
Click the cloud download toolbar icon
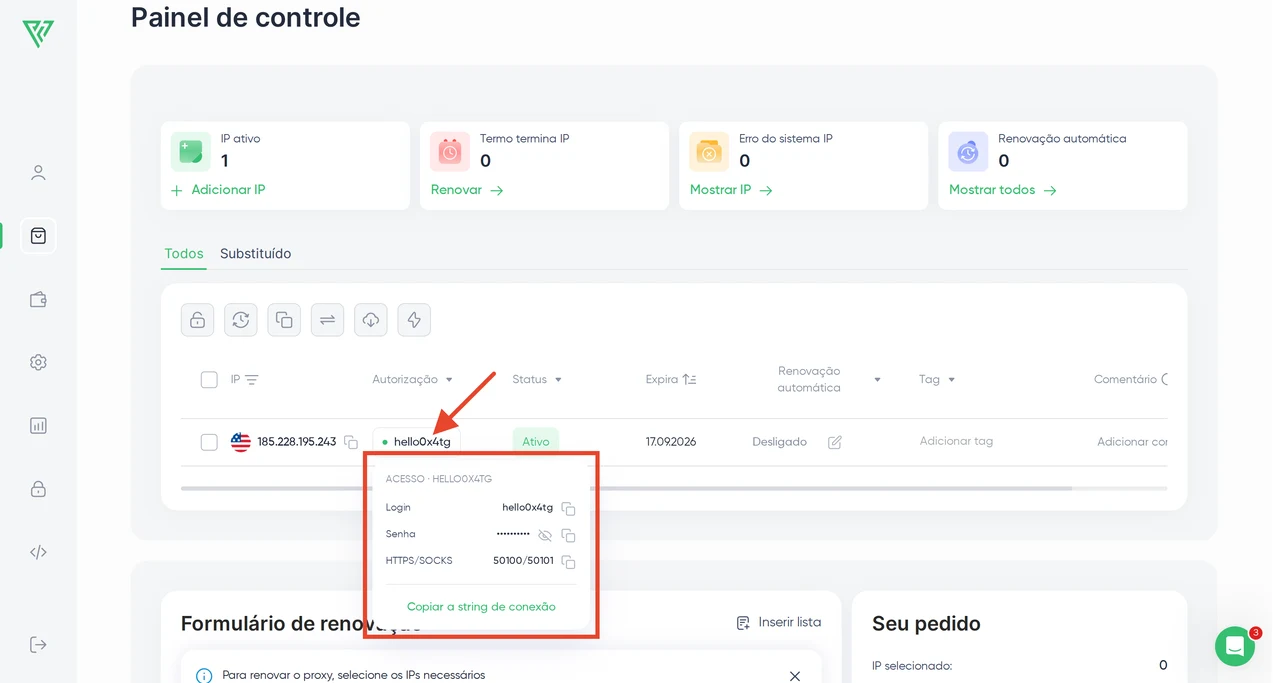[371, 320]
